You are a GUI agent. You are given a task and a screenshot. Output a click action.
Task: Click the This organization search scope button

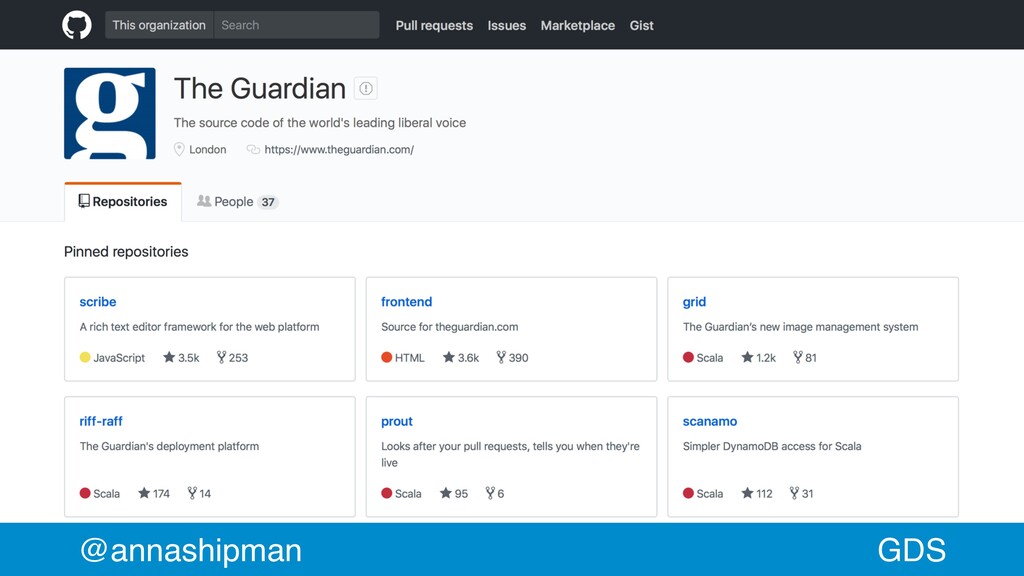tap(159, 25)
